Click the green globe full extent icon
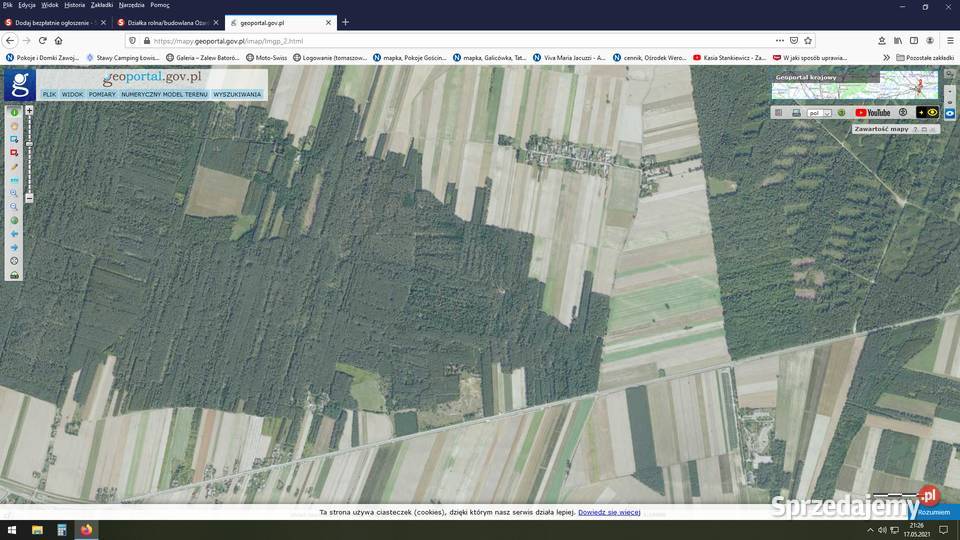Screen dimensions: 960x540 [14, 220]
